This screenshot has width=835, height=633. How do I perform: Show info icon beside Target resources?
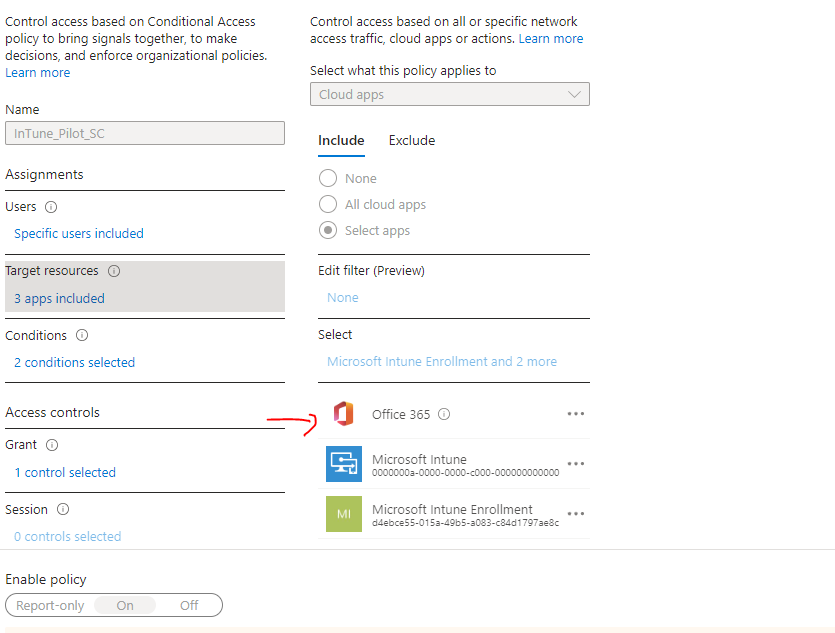pyautogui.click(x=114, y=271)
